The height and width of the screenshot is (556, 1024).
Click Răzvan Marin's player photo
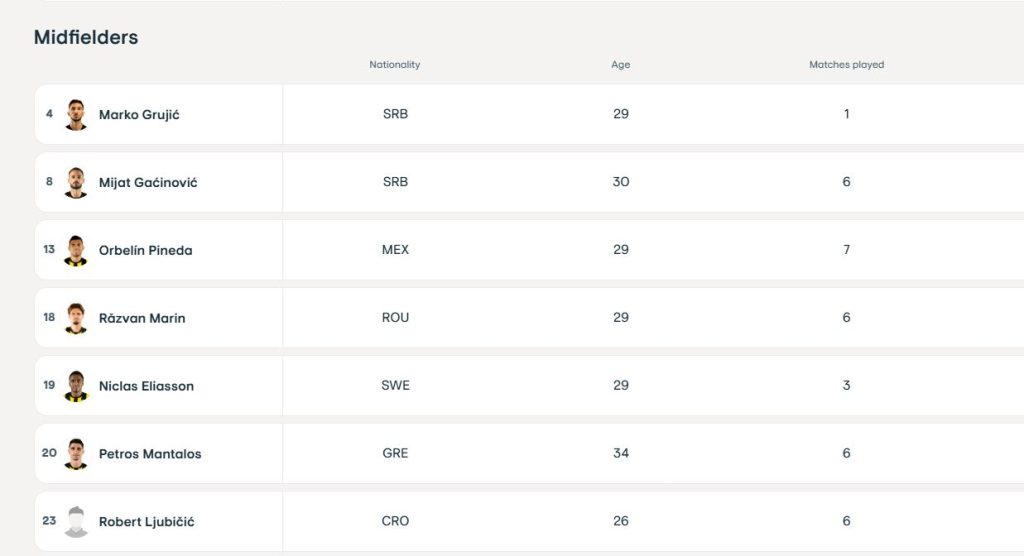pos(76,318)
